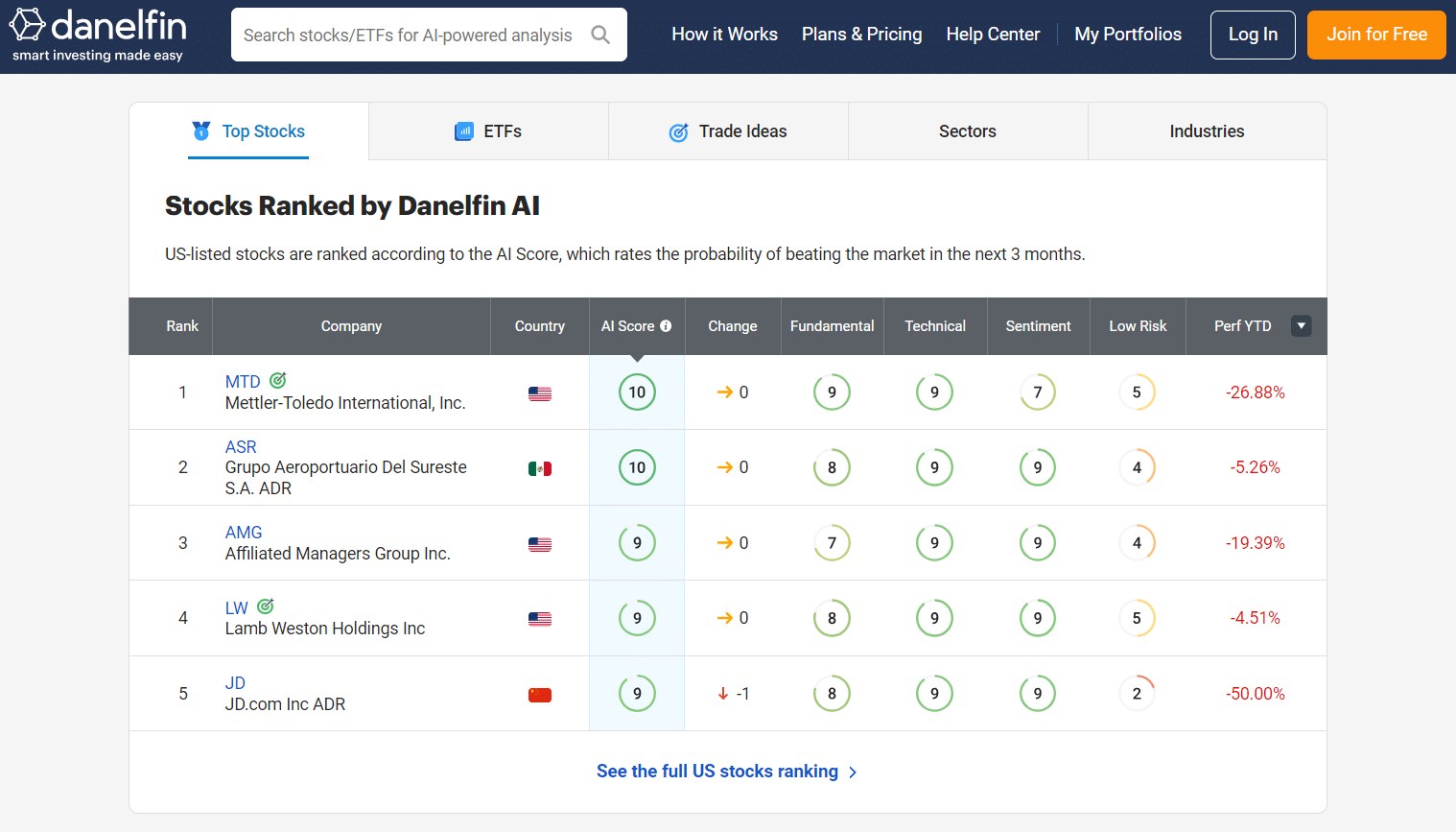1456x832 pixels.
Task: Click the Low Risk column header
Action: tap(1138, 326)
